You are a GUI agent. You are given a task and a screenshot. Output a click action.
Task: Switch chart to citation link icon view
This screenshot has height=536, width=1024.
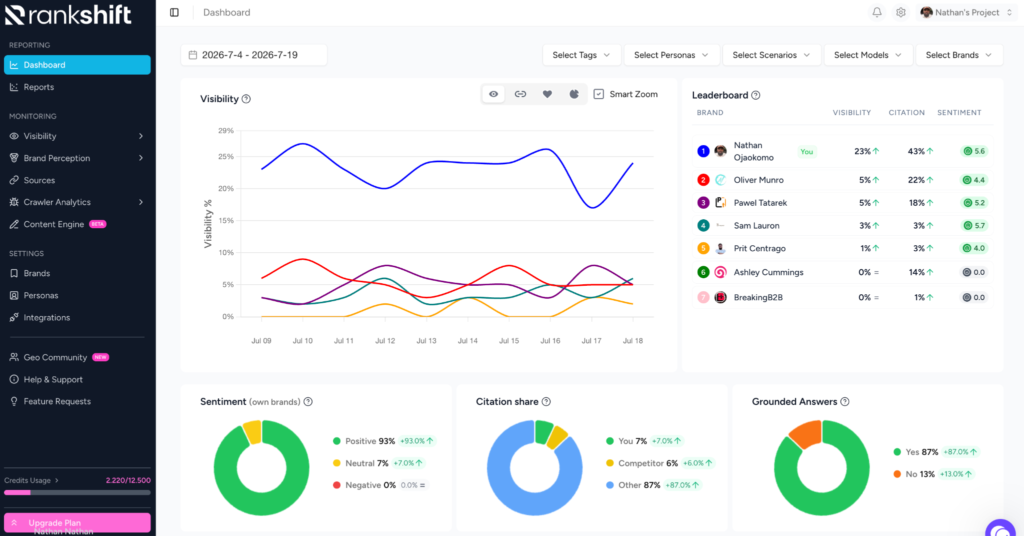point(520,94)
